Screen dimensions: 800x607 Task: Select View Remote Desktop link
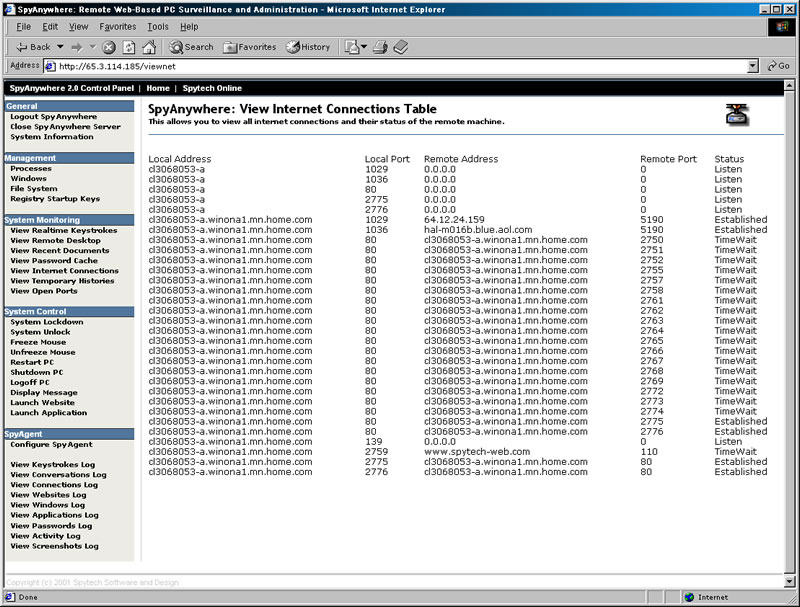(x=56, y=240)
